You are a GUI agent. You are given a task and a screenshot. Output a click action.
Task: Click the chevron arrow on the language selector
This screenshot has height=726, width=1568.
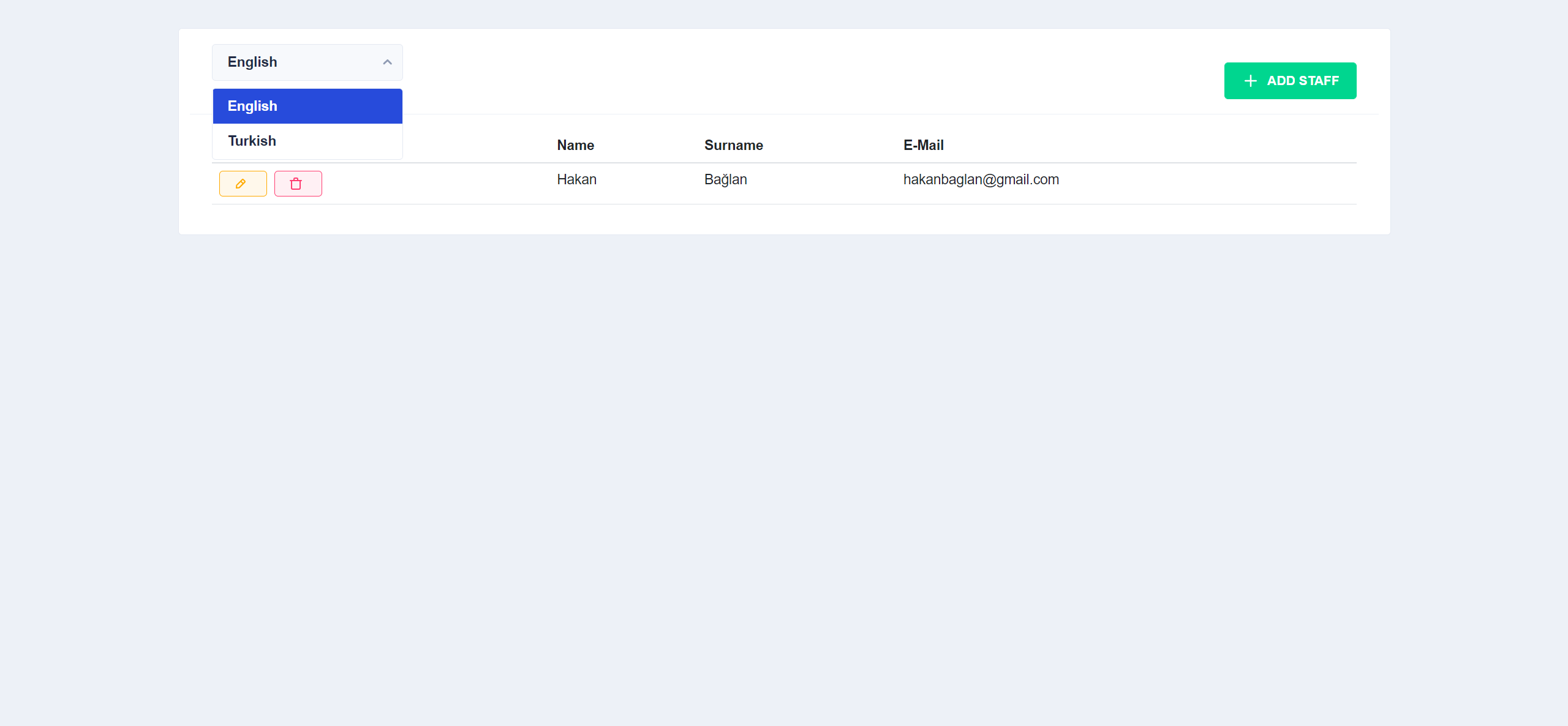pos(387,62)
